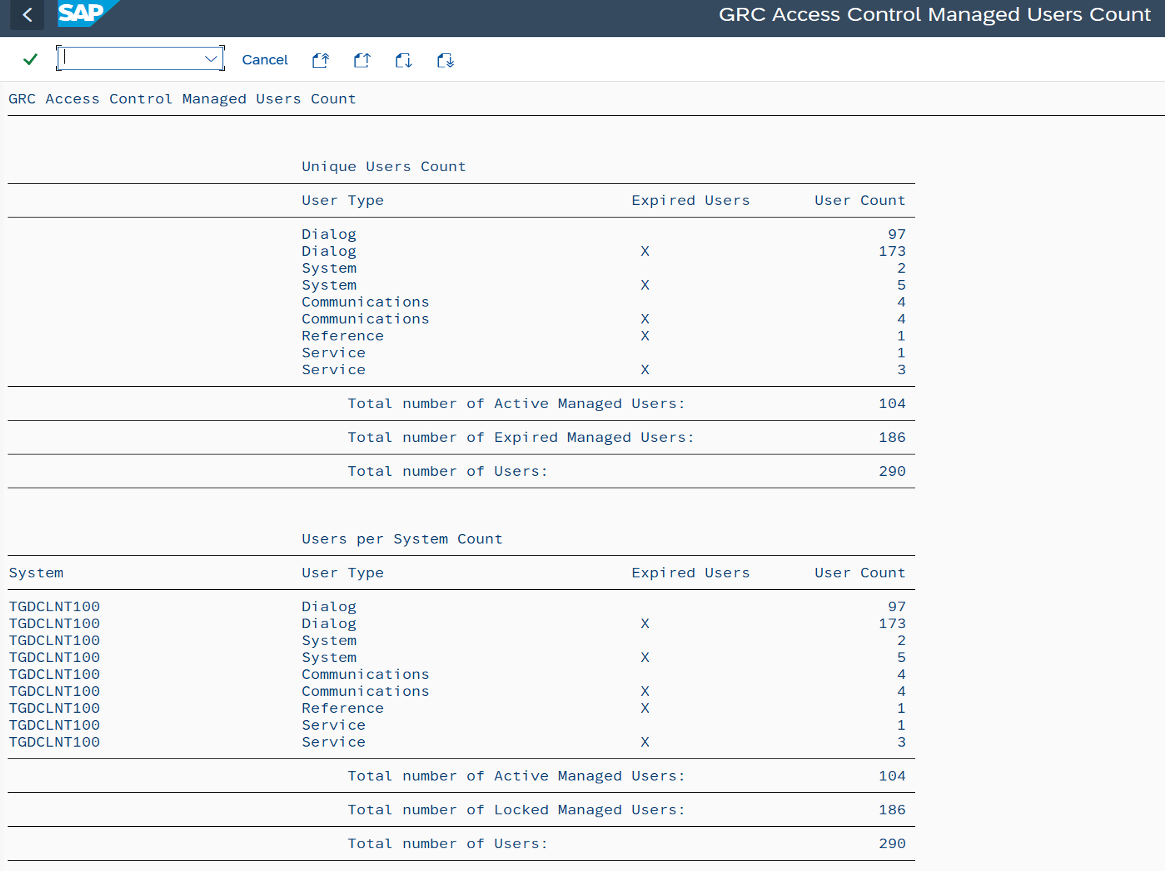Click the SAP logo

[86, 13]
